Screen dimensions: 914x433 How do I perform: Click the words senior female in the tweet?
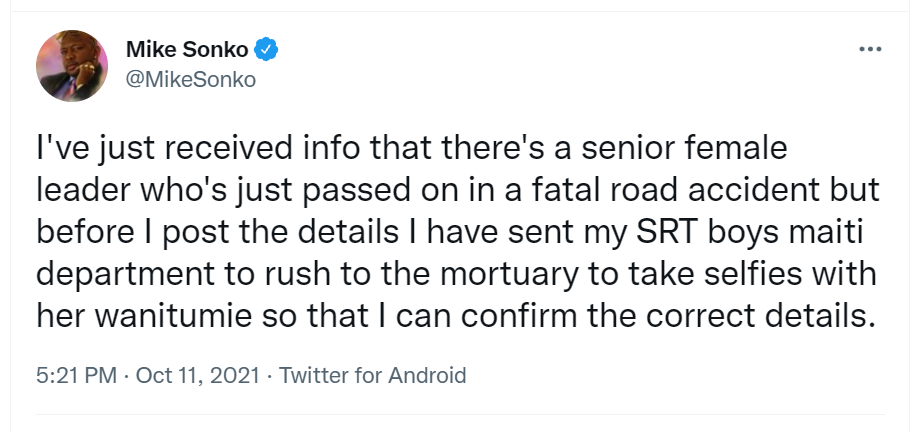click(684, 147)
